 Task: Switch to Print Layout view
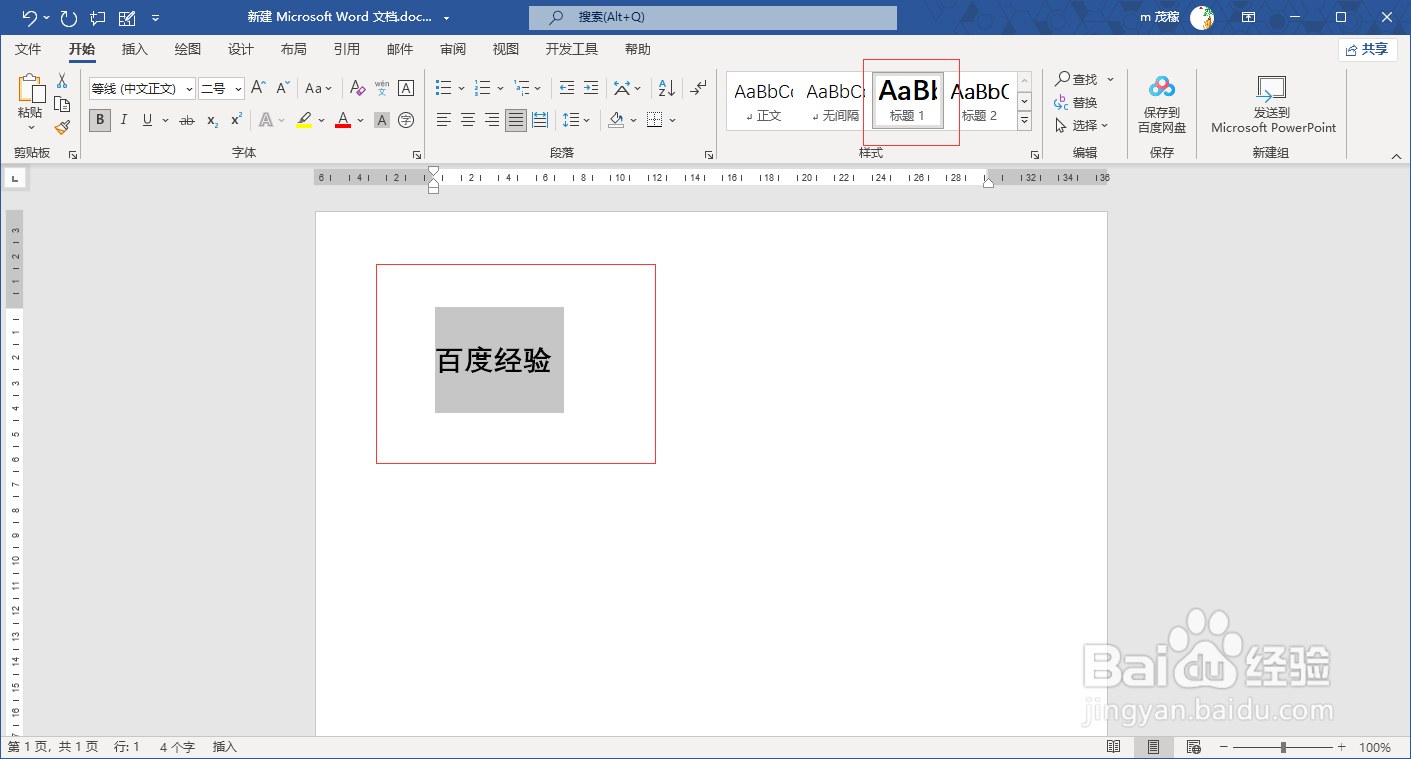[x=1153, y=747]
